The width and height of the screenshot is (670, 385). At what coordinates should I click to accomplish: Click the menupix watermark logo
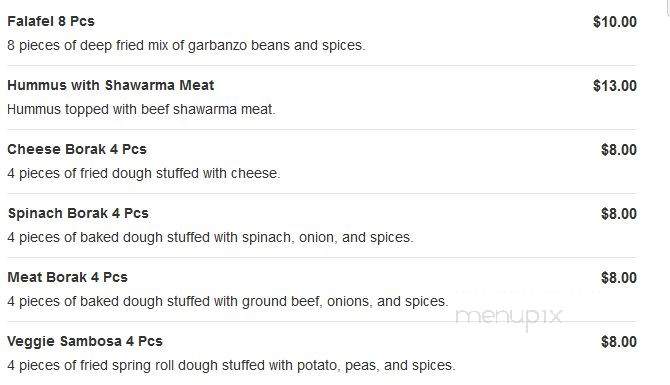click(509, 317)
